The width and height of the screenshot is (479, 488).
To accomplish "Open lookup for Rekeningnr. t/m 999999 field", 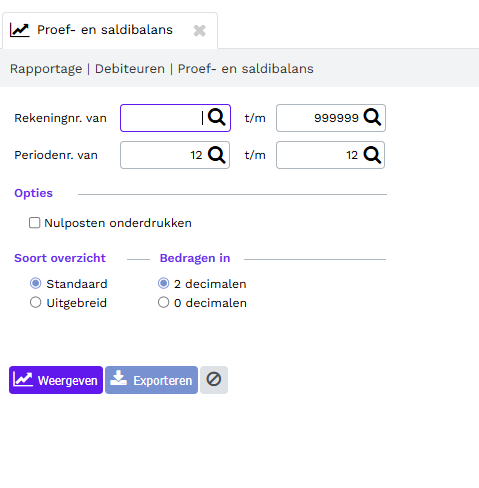I will 372,118.
